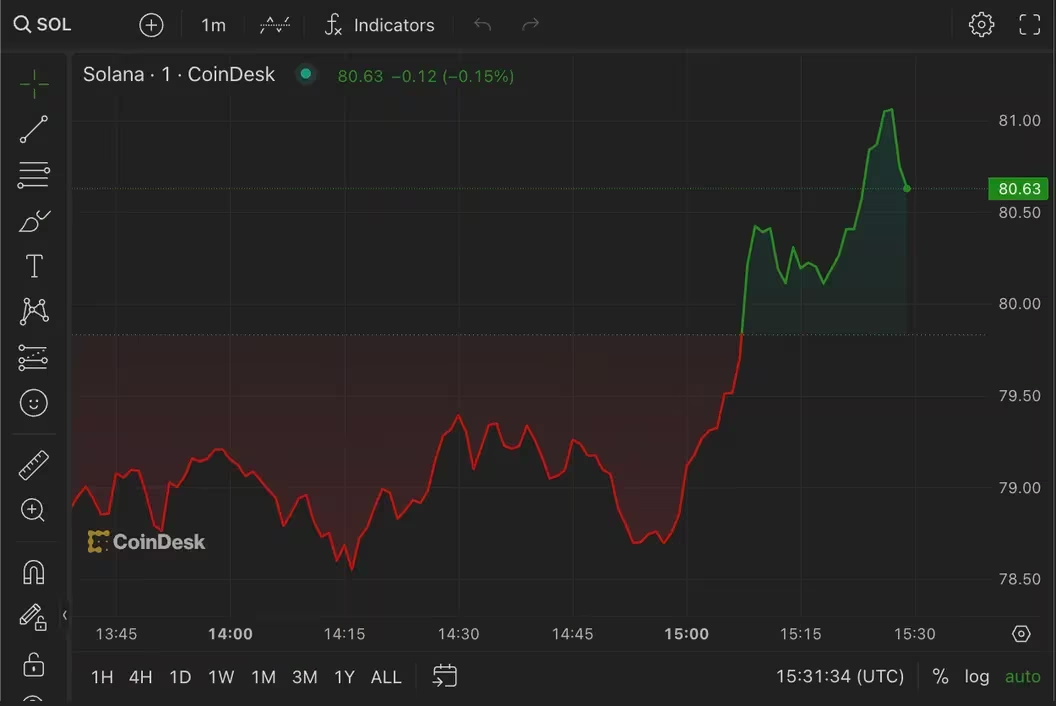Open the emoji sticker tool
Image resolution: width=1056 pixels, height=706 pixels.
coord(34,403)
